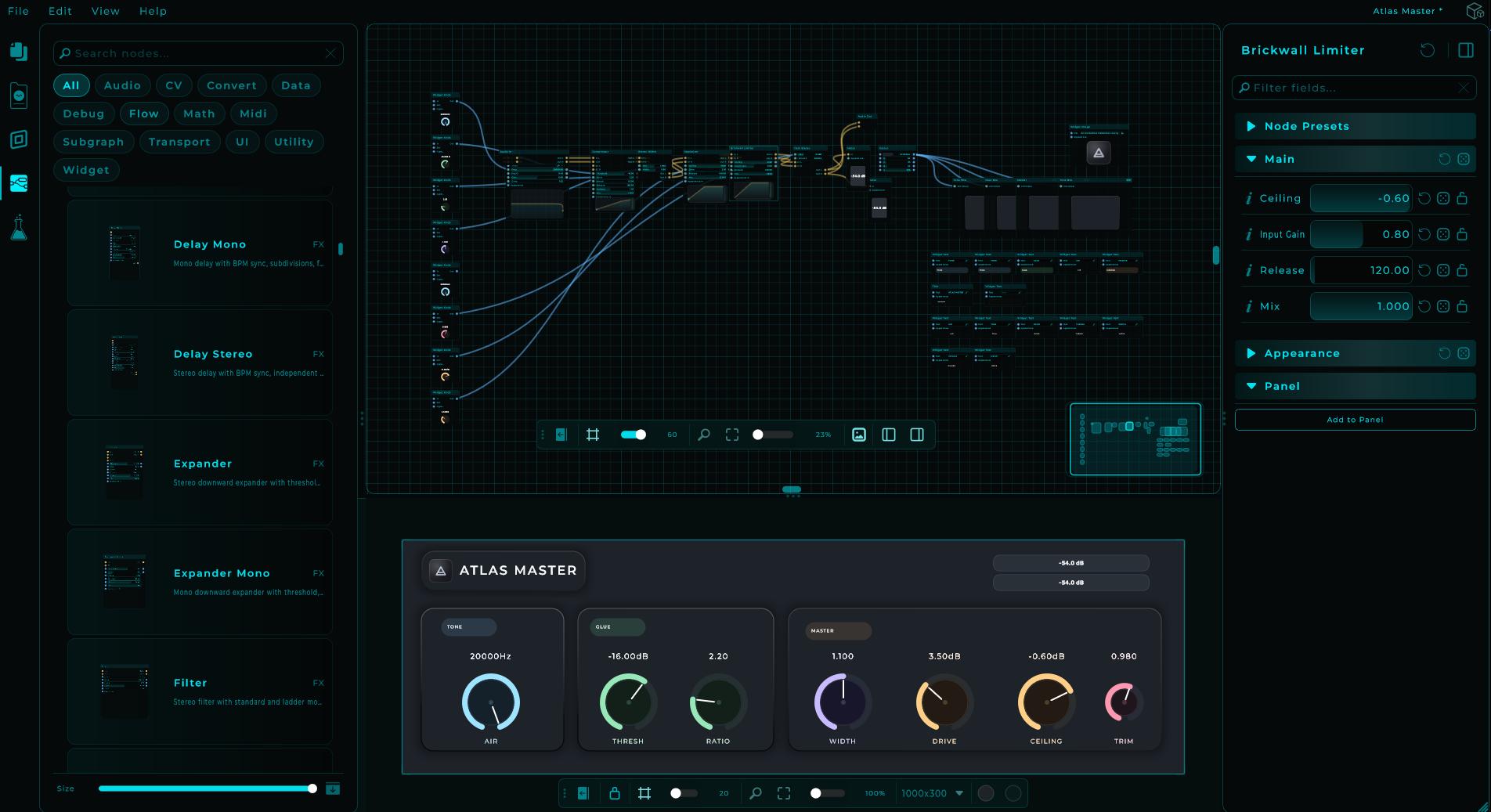Pick the lighter grey panel color swatch

coord(986,793)
